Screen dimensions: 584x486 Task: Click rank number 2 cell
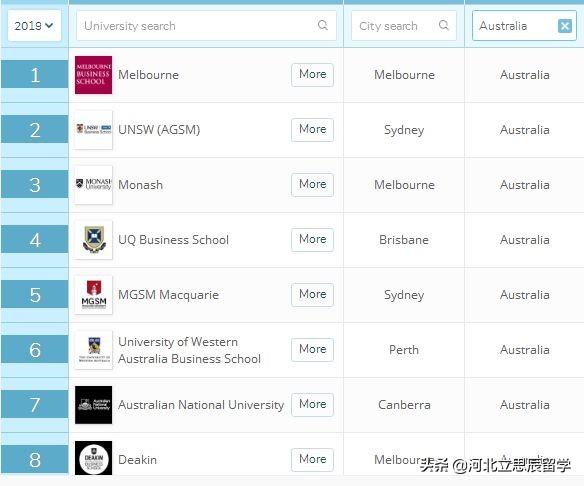tap(35, 130)
